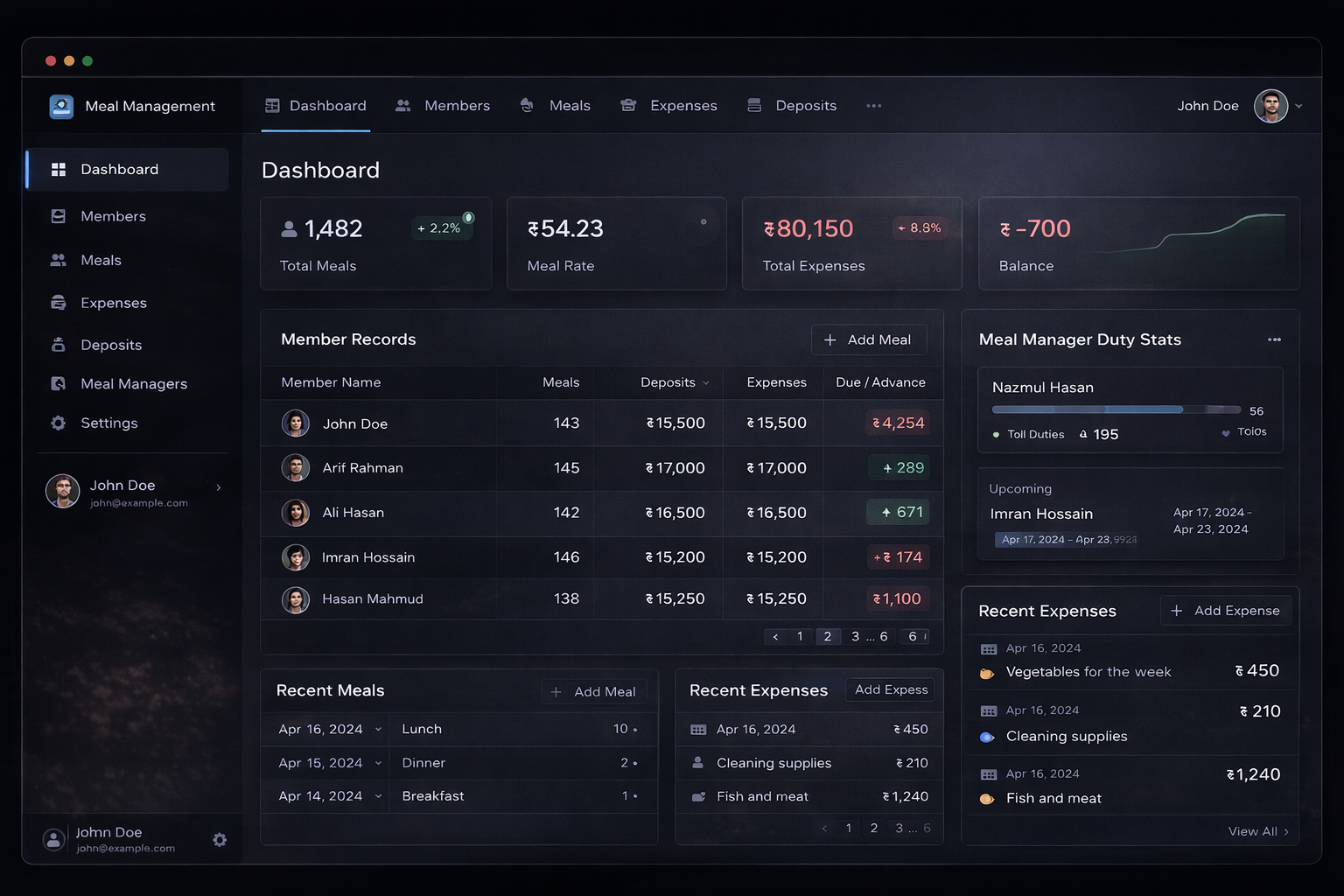Click the Meal Management app logo icon

(x=61, y=106)
